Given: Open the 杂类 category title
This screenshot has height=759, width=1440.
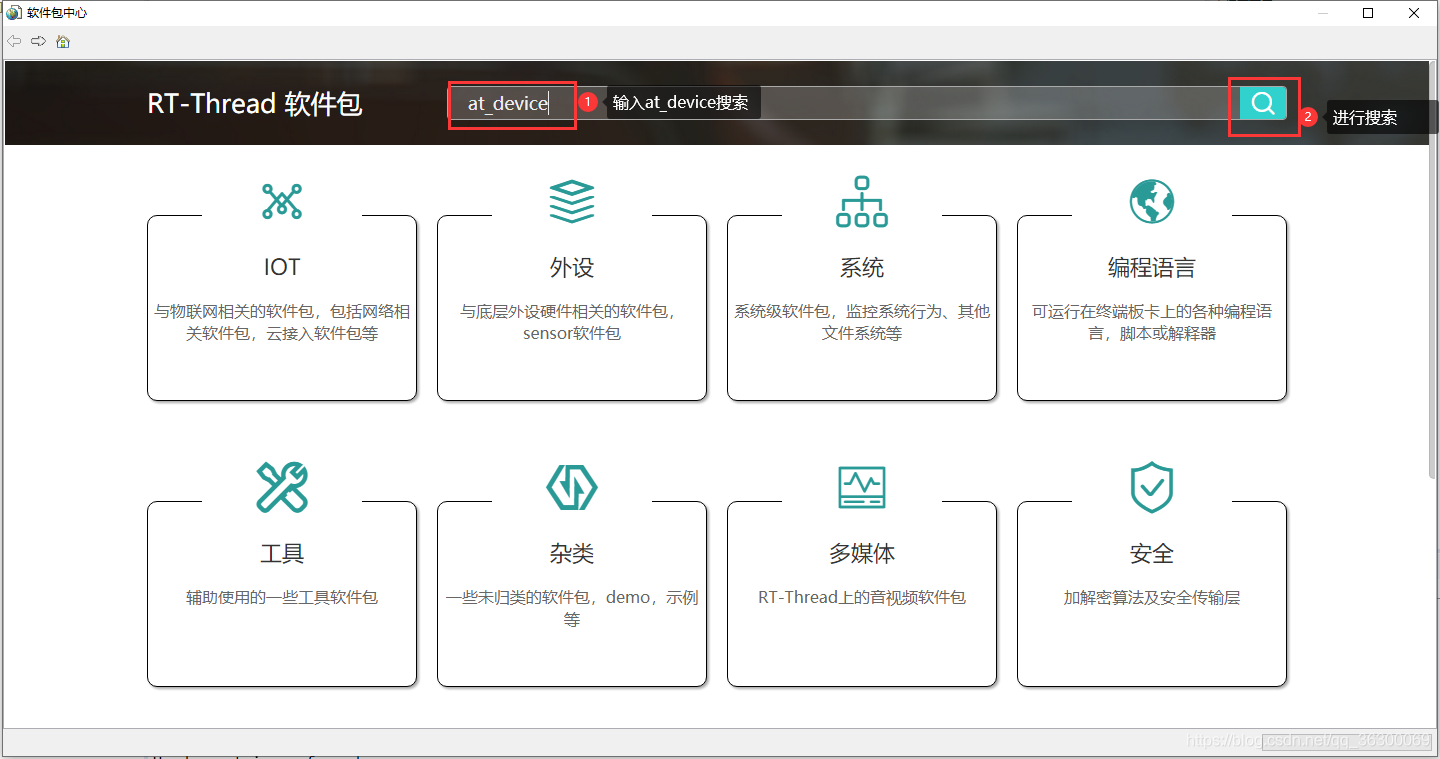Looking at the screenshot, I should (x=572, y=553).
